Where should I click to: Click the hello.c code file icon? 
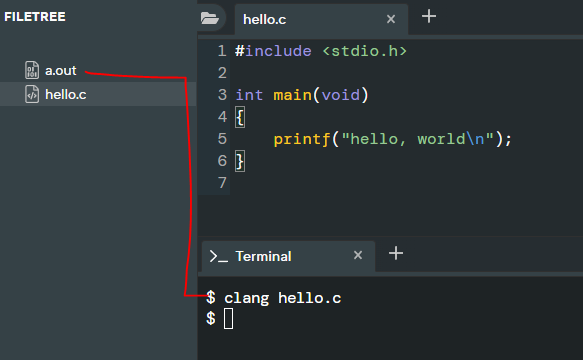coord(32,94)
